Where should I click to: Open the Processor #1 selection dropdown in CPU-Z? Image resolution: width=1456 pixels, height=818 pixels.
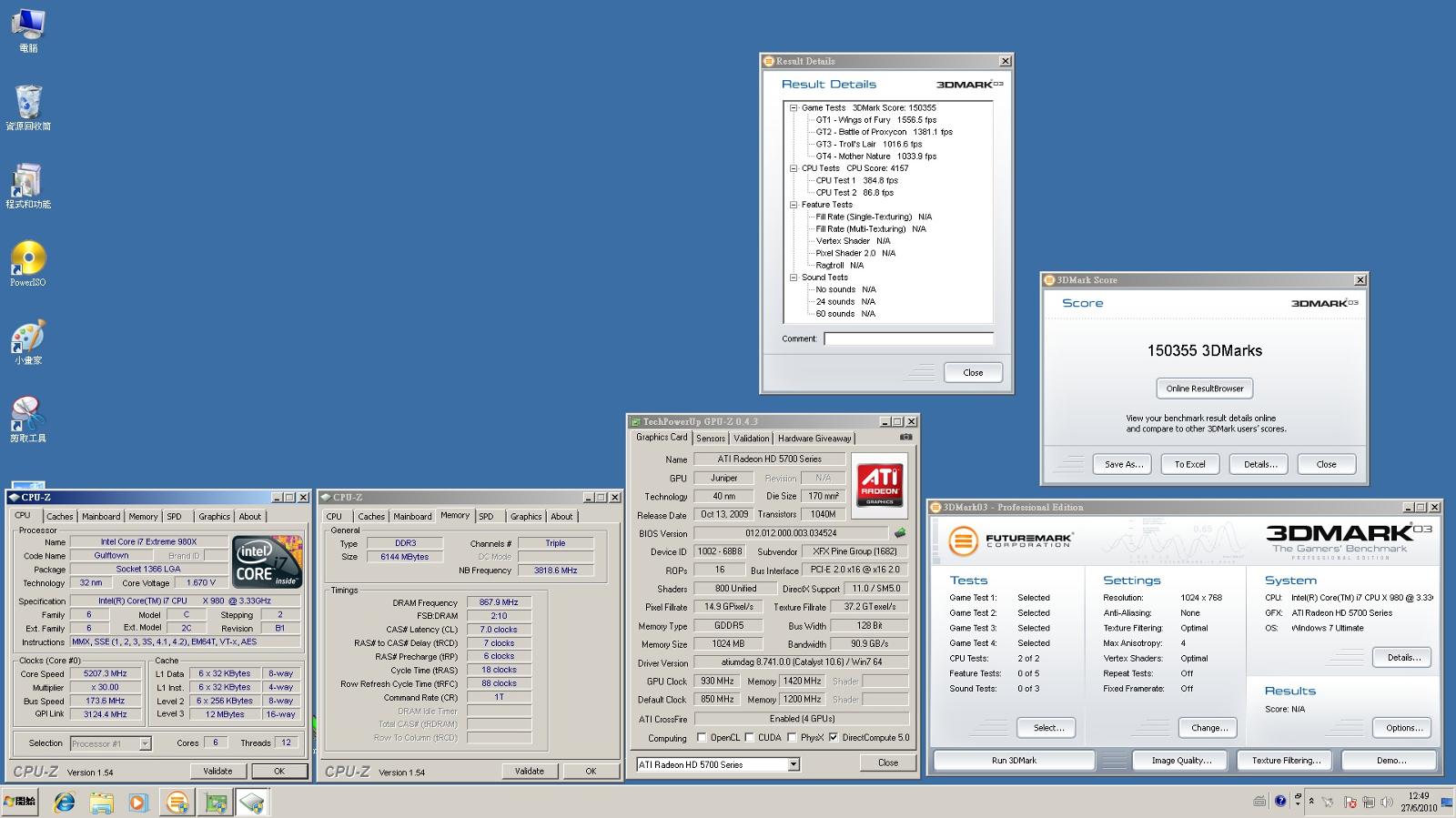click(x=145, y=743)
